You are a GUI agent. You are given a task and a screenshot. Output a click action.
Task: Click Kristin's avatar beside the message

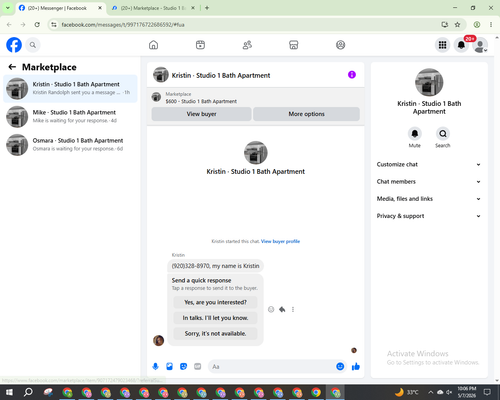[x=158, y=340]
